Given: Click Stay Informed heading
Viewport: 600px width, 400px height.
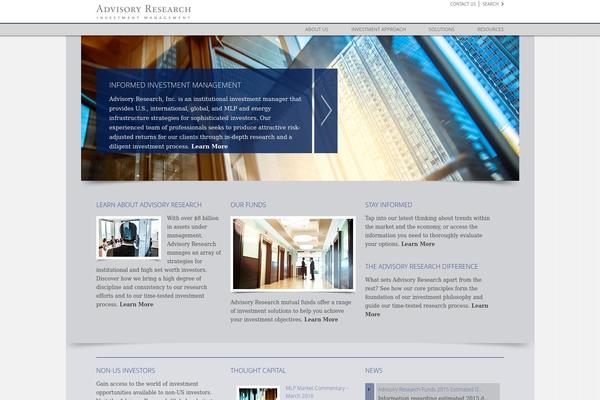Looking at the screenshot, I should pyautogui.click(x=388, y=205).
